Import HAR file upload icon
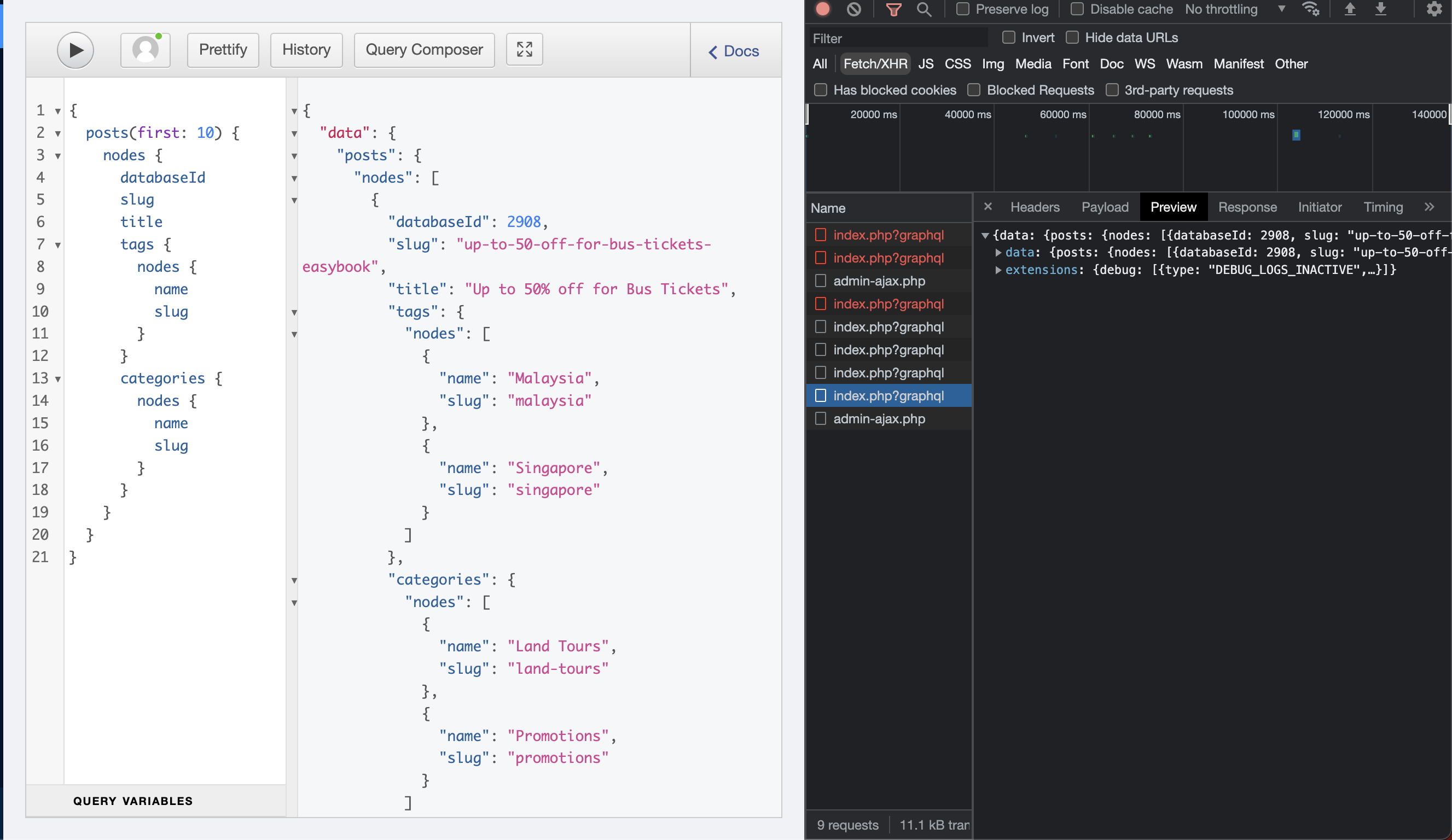 tap(1350, 9)
